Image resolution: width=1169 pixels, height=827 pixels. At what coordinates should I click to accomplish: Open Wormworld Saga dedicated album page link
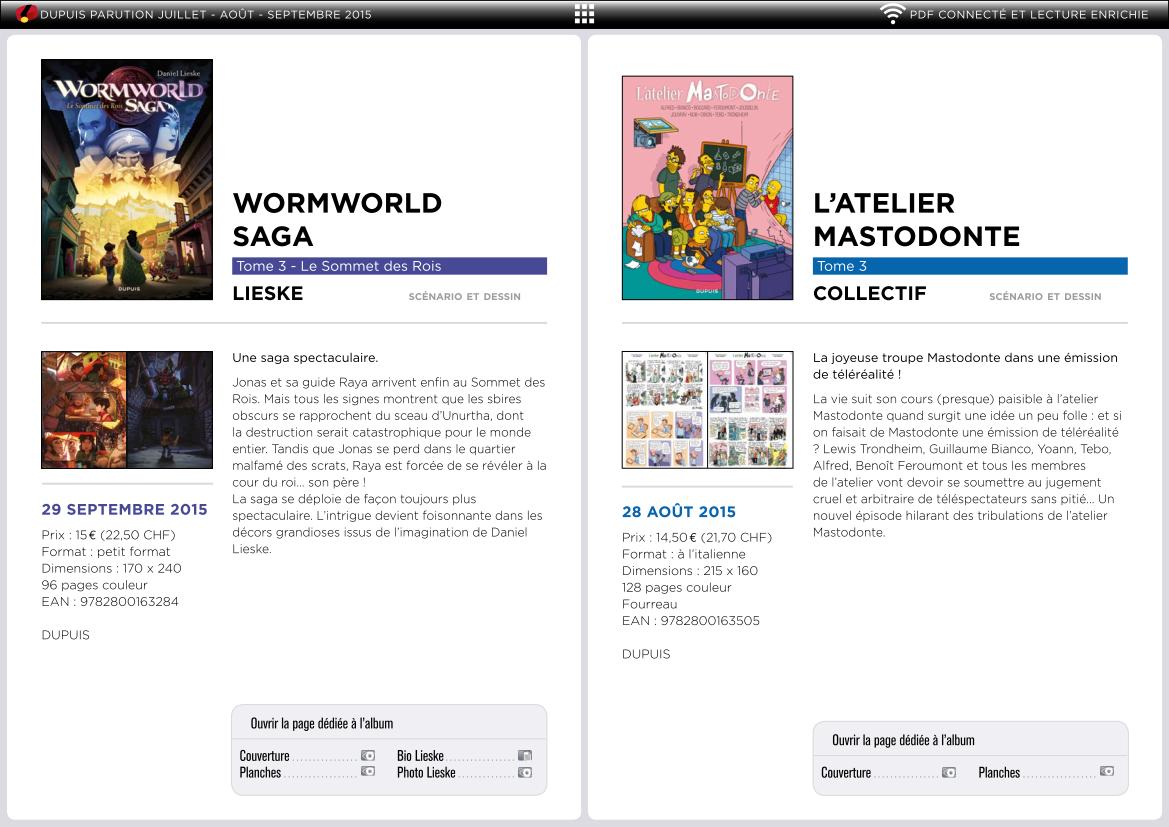click(321, 723)
